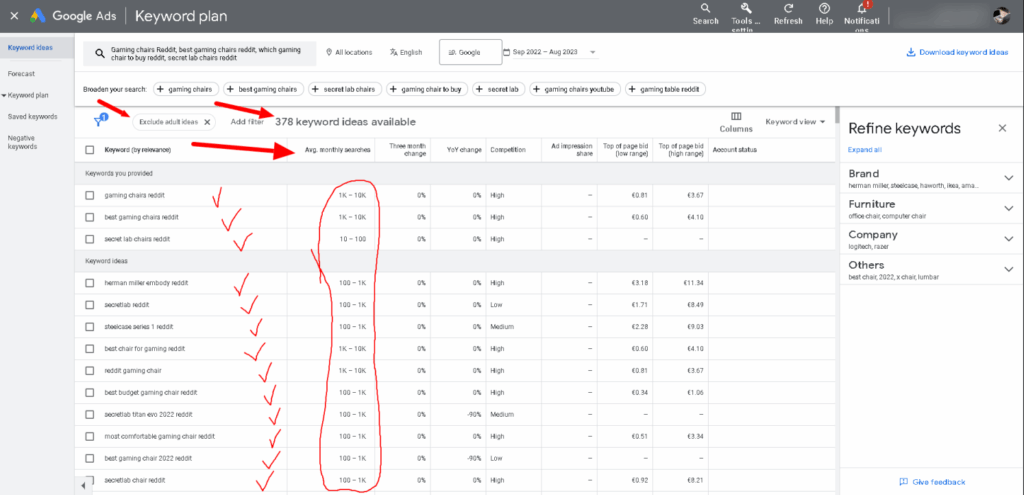Expand the Company refine category
The image size is (1024, 495).
click(1009, 239)
